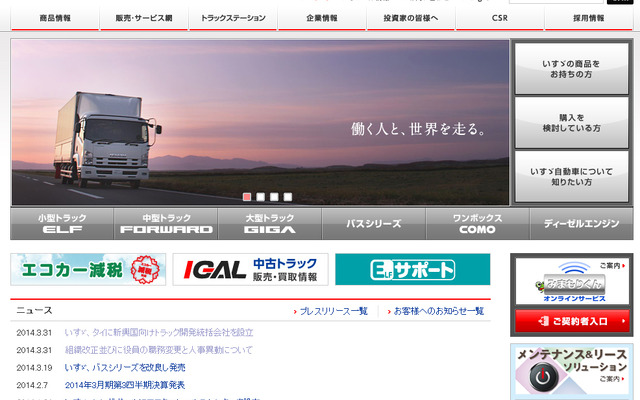The width and height of the screenshot is (640, 400).
Task: Click the ご案内 link on maintenance banner
Action: [x=612, y=379]
